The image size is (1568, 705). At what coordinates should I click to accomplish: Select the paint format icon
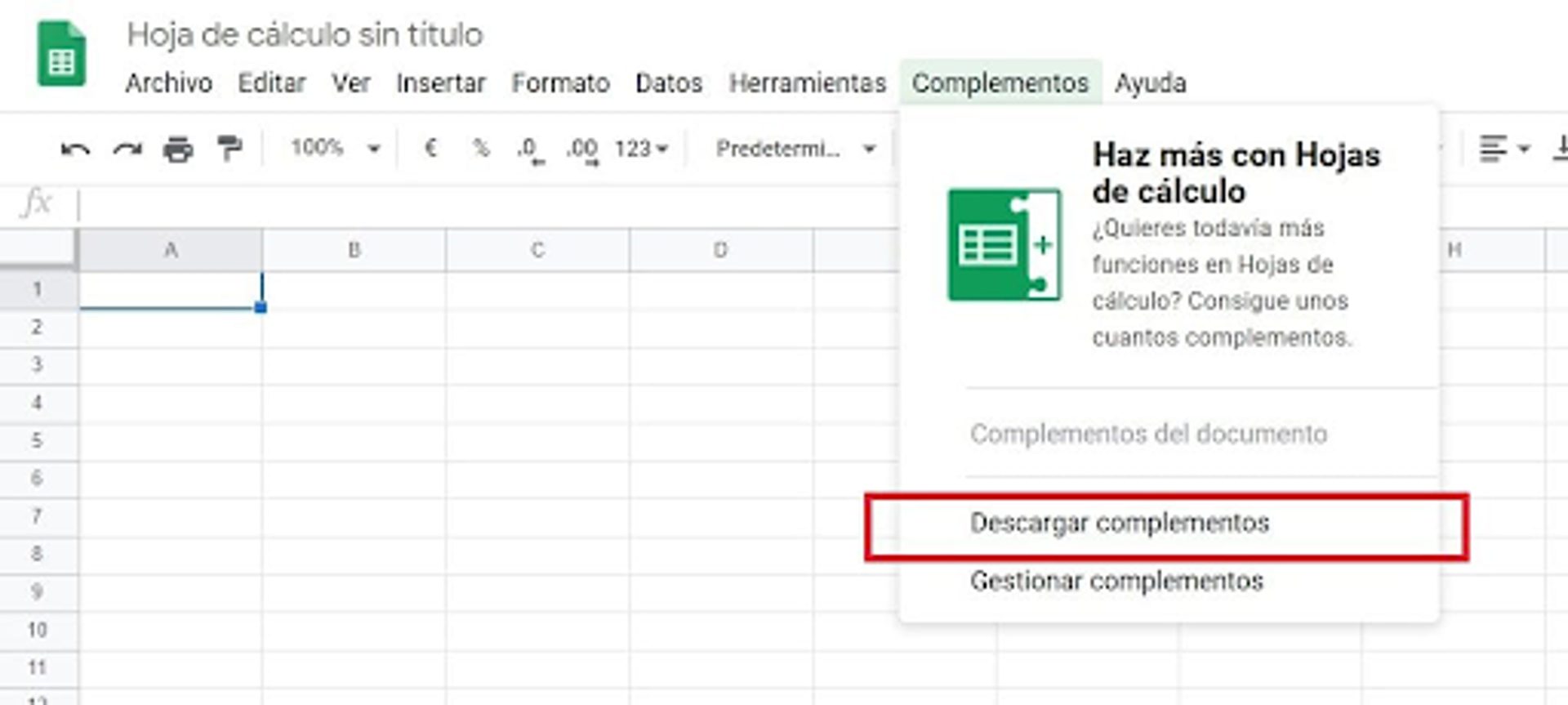[x=229, y=149]
